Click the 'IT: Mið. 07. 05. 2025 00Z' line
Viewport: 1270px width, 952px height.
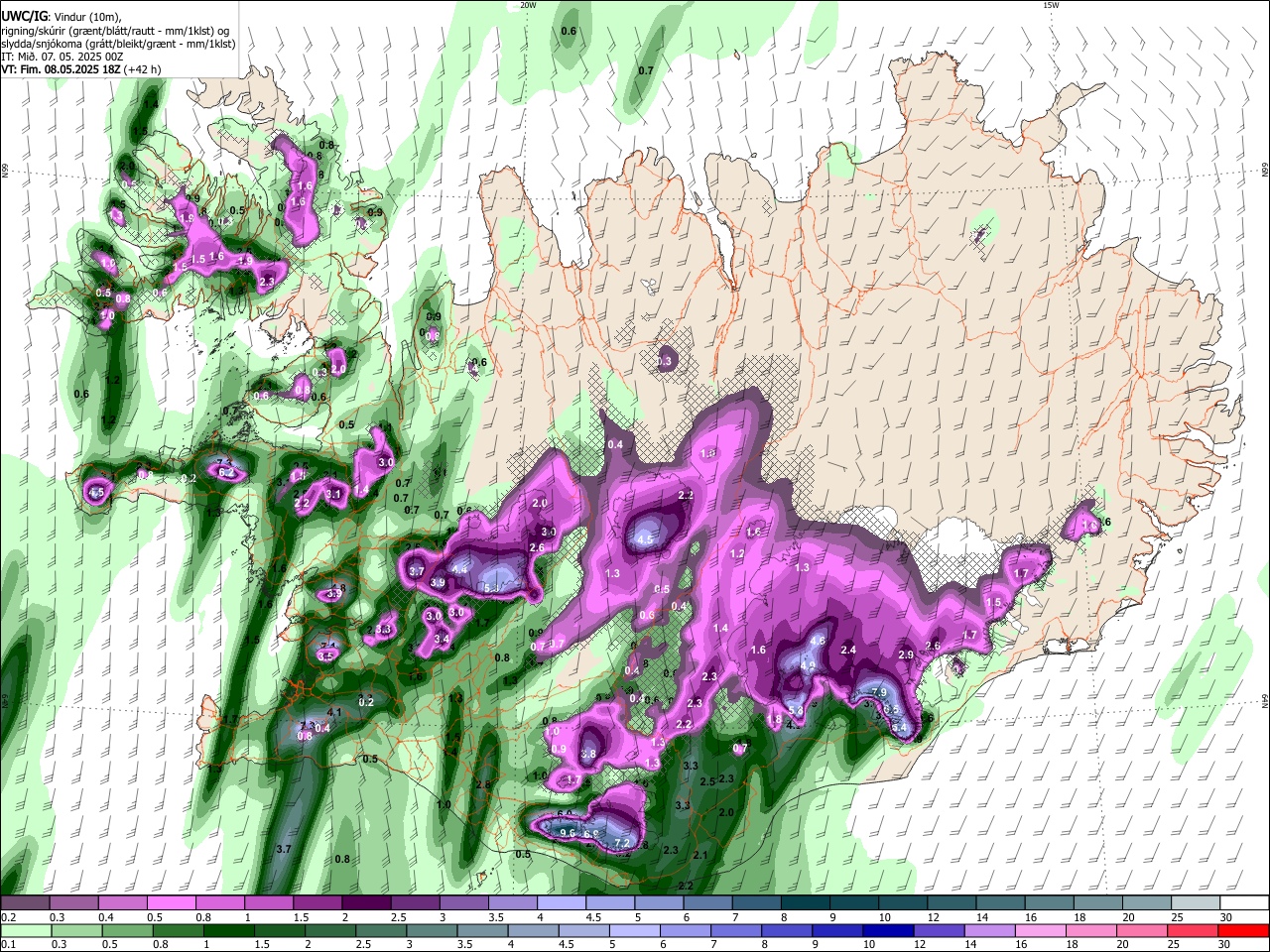point(62,57)
